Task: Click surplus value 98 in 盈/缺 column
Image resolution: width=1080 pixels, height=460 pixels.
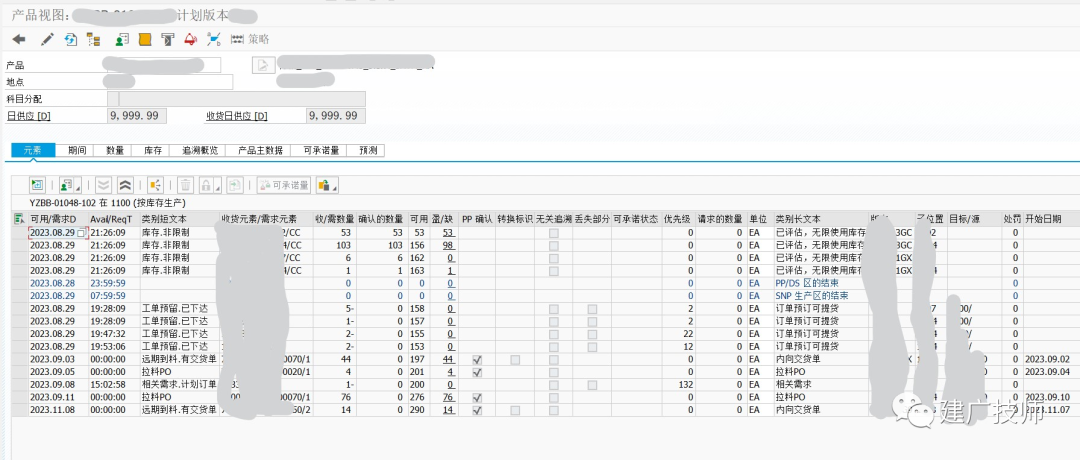Action: point(448,245)
